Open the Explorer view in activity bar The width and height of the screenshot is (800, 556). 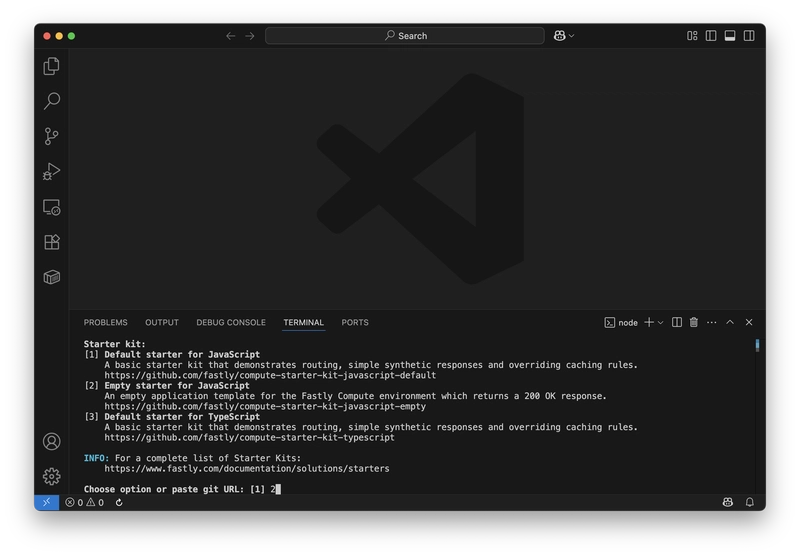coord(52,66)
